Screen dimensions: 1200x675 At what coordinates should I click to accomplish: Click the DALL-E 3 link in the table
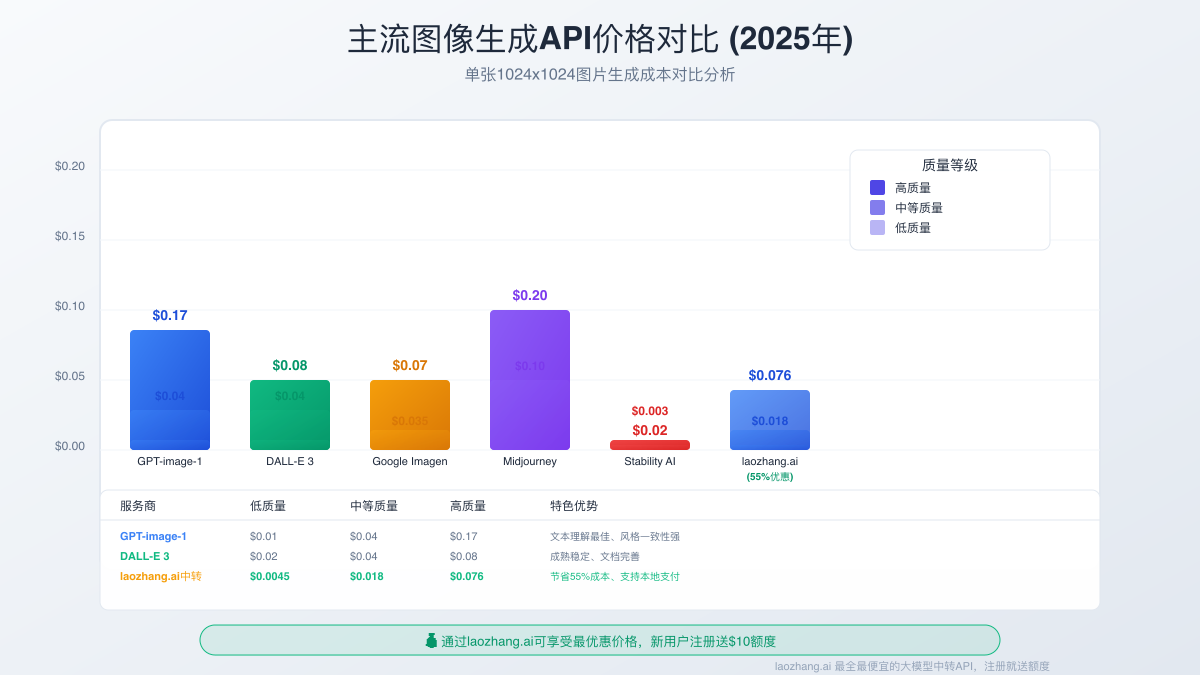click(x=145, y=556)
